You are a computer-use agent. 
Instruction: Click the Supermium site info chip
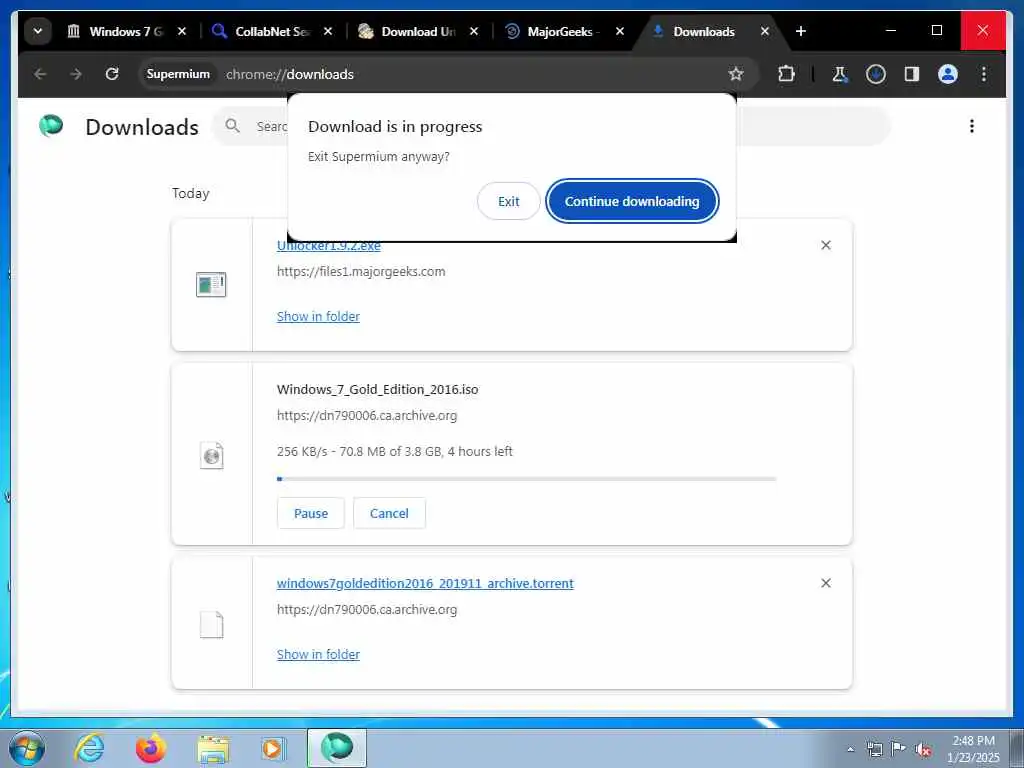tap(178, 74)
